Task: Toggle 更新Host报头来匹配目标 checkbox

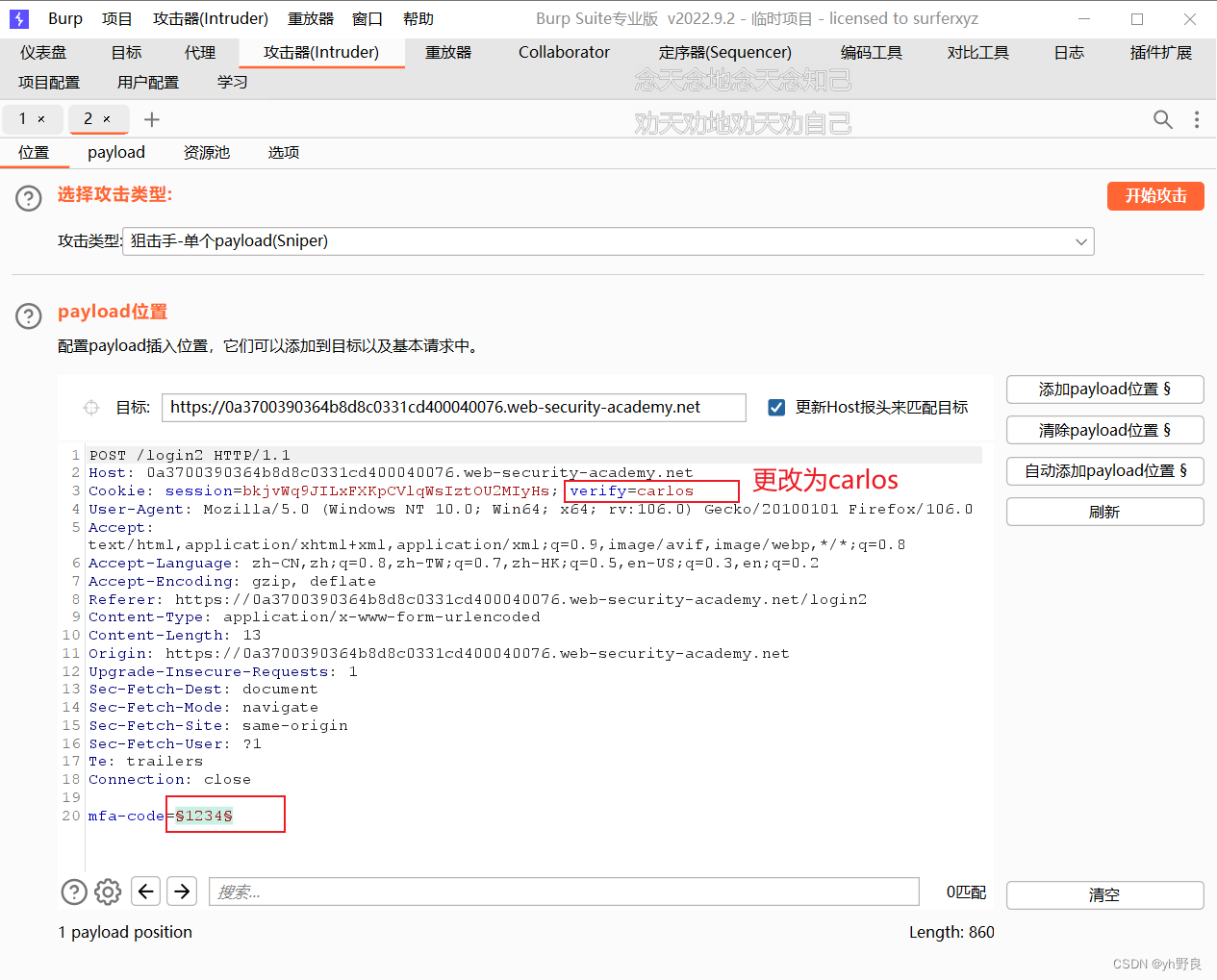Action: [x=776, y=408]
